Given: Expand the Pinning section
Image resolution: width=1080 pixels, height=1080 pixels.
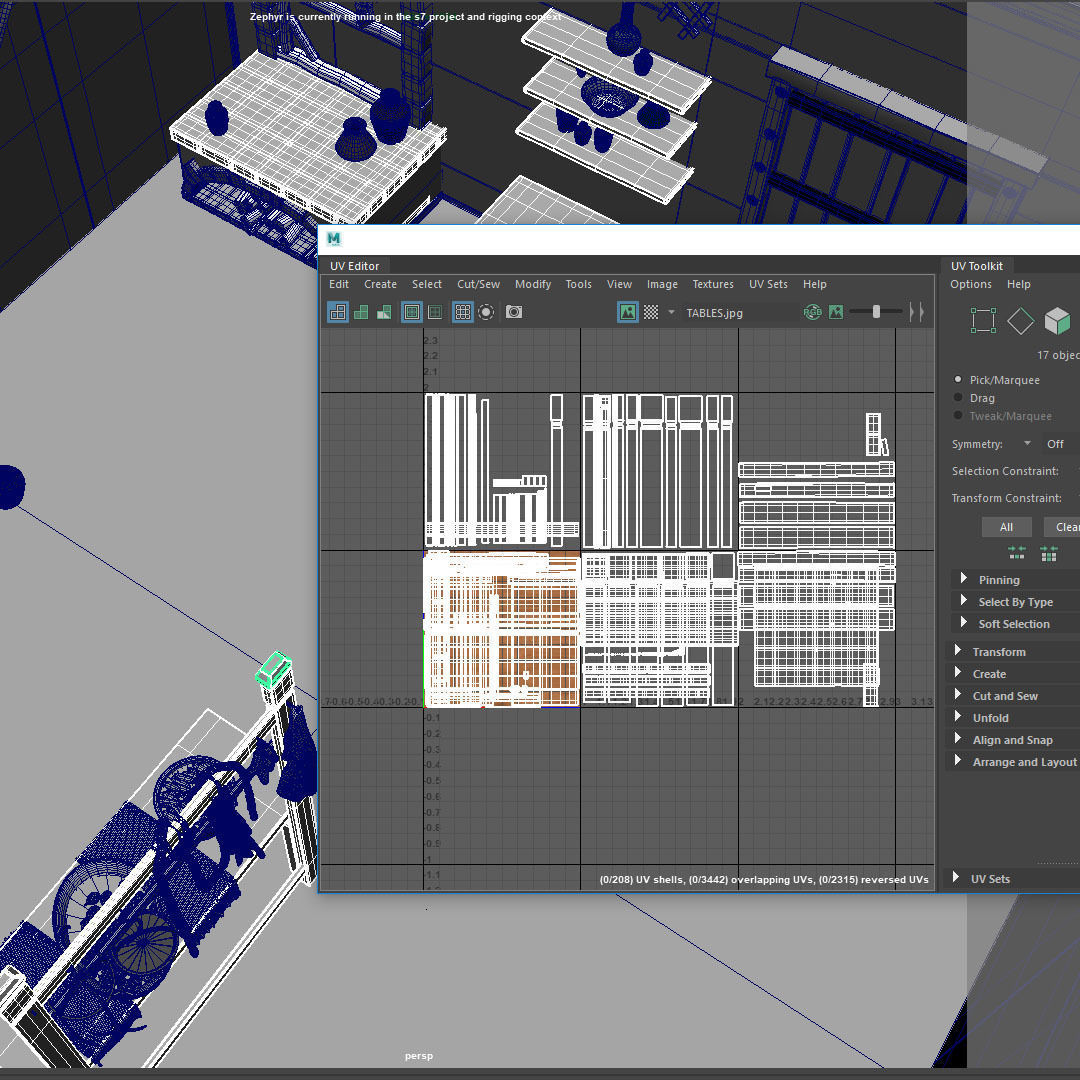Looking at the screenshot, I should tap(964, 579).
